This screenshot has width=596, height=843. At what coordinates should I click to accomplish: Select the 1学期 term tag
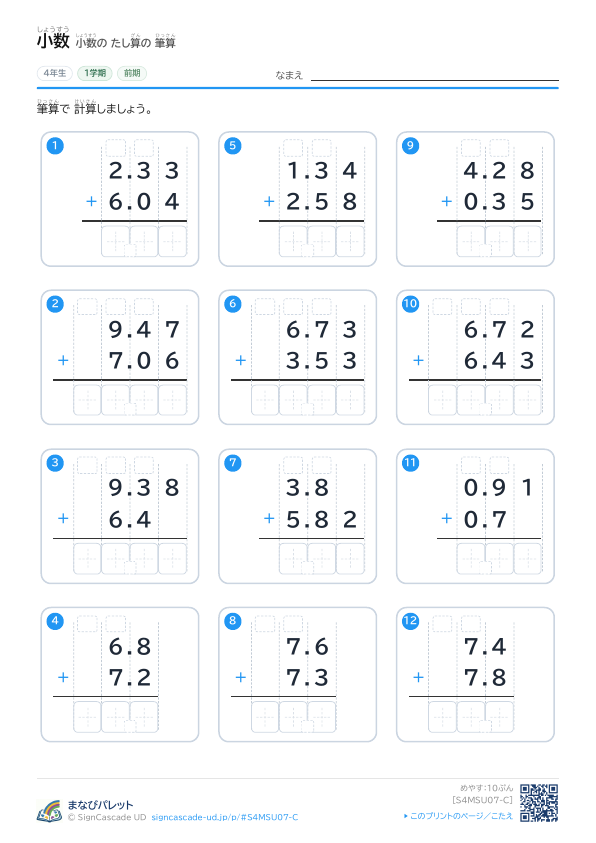point(95,73)
